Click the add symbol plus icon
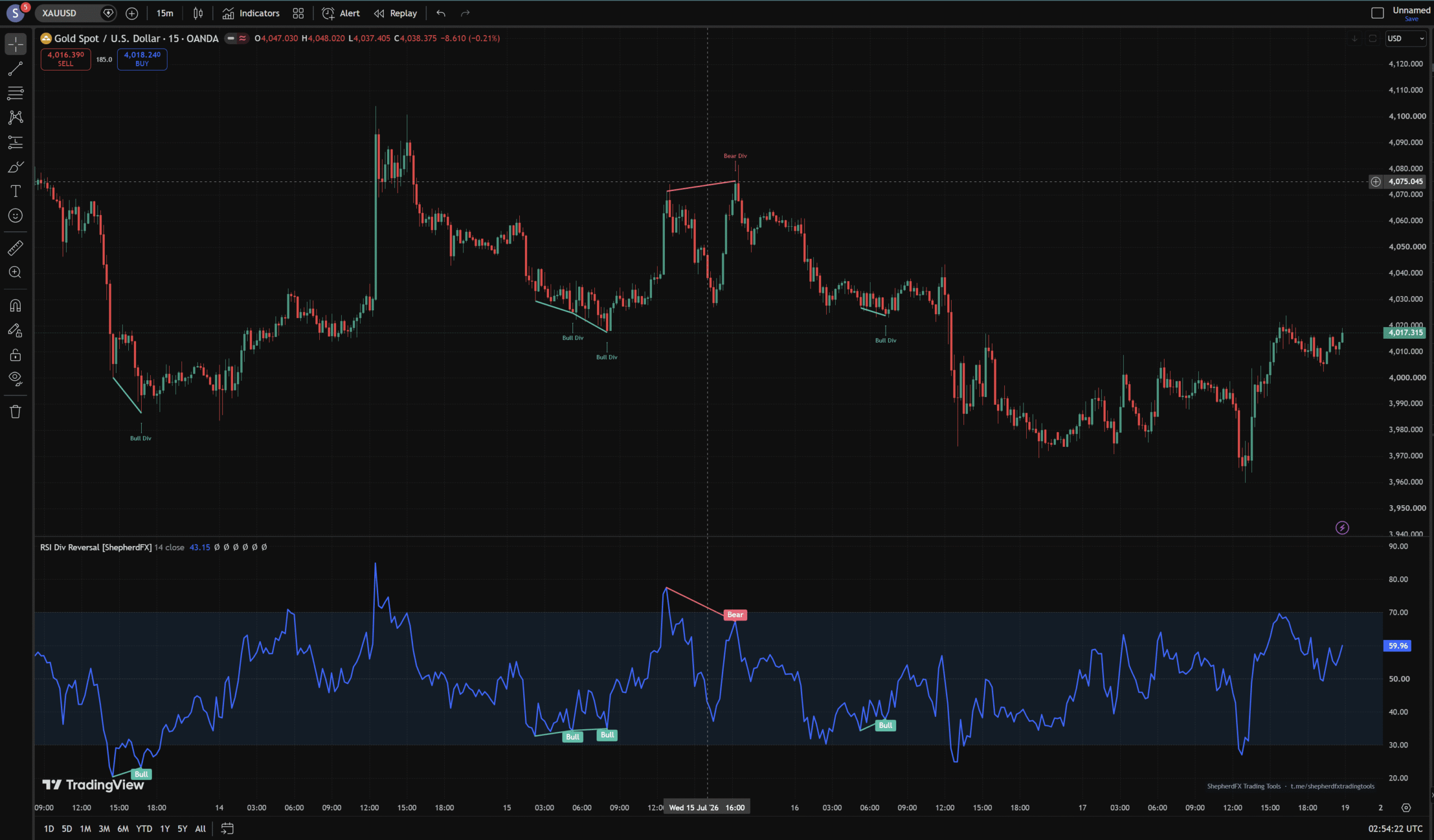The width and height of the screenshot is (1434, 840). point(132,13)
